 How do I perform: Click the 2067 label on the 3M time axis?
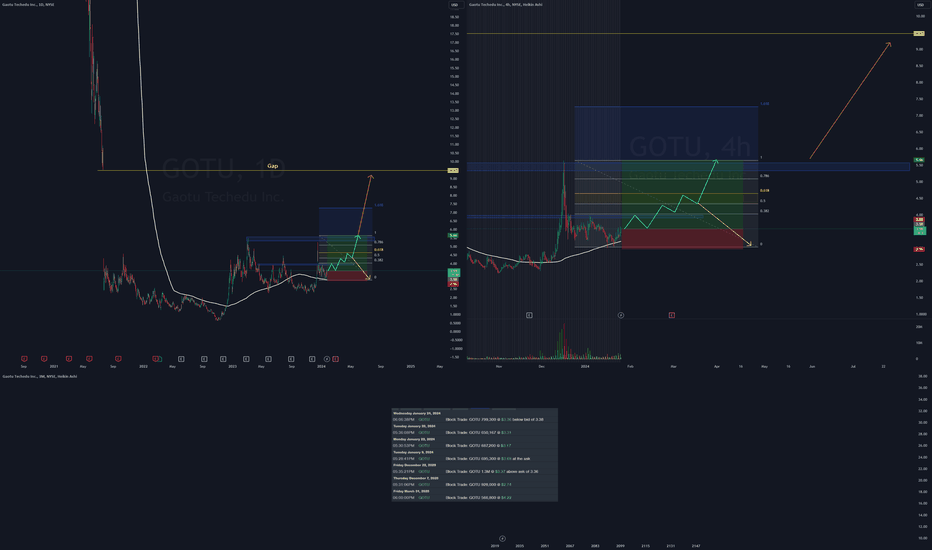(570, 546)
